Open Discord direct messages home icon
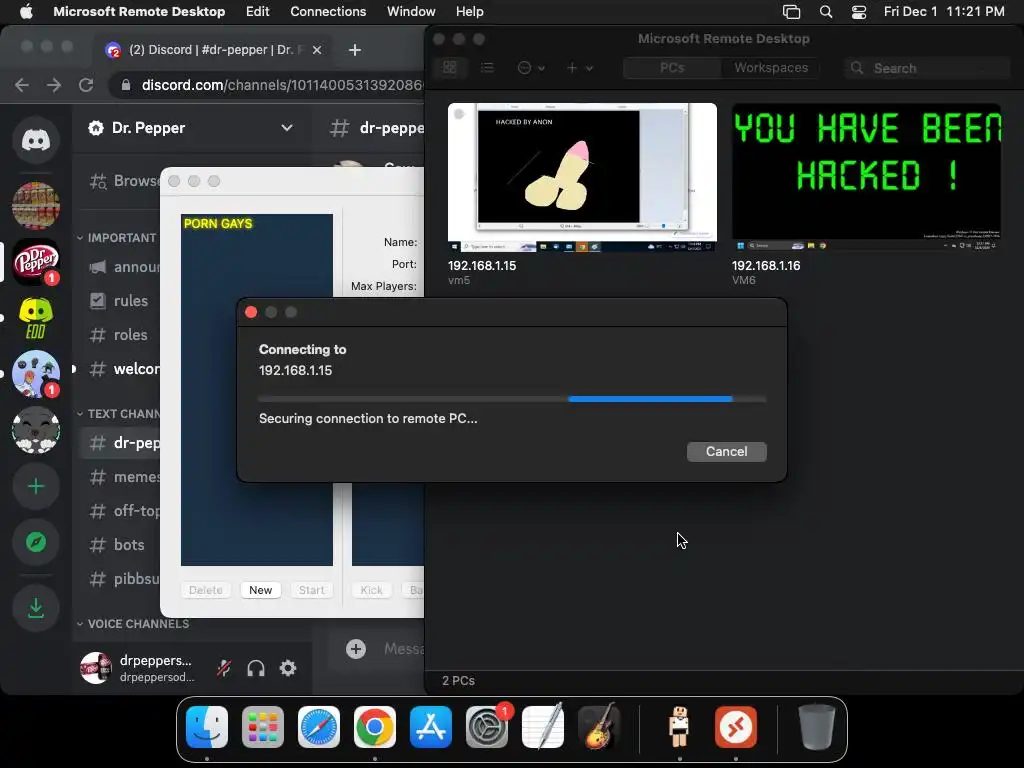Screen dimensions: 1024x768 (x=36, y=139)
